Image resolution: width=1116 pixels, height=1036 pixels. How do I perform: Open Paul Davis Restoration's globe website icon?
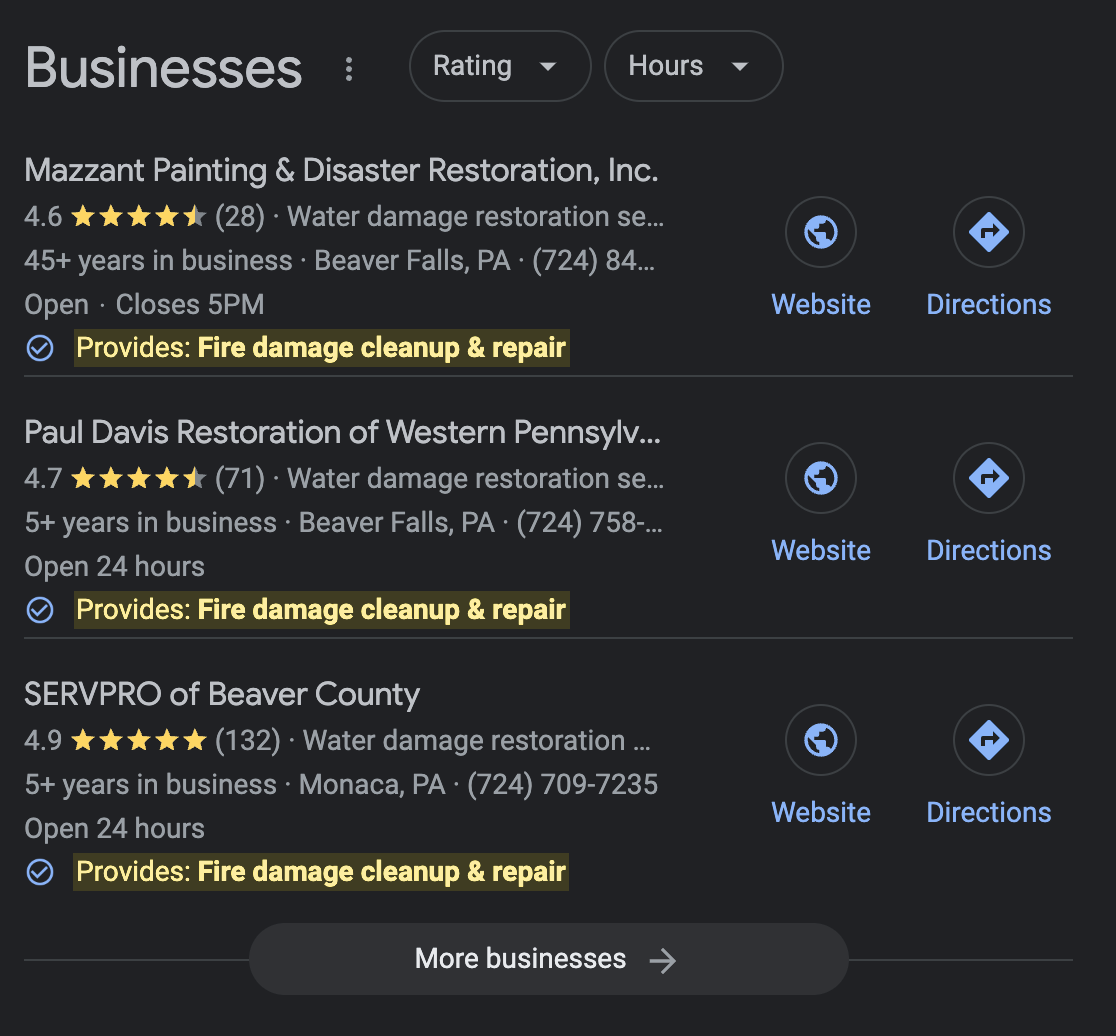[820, 479]
